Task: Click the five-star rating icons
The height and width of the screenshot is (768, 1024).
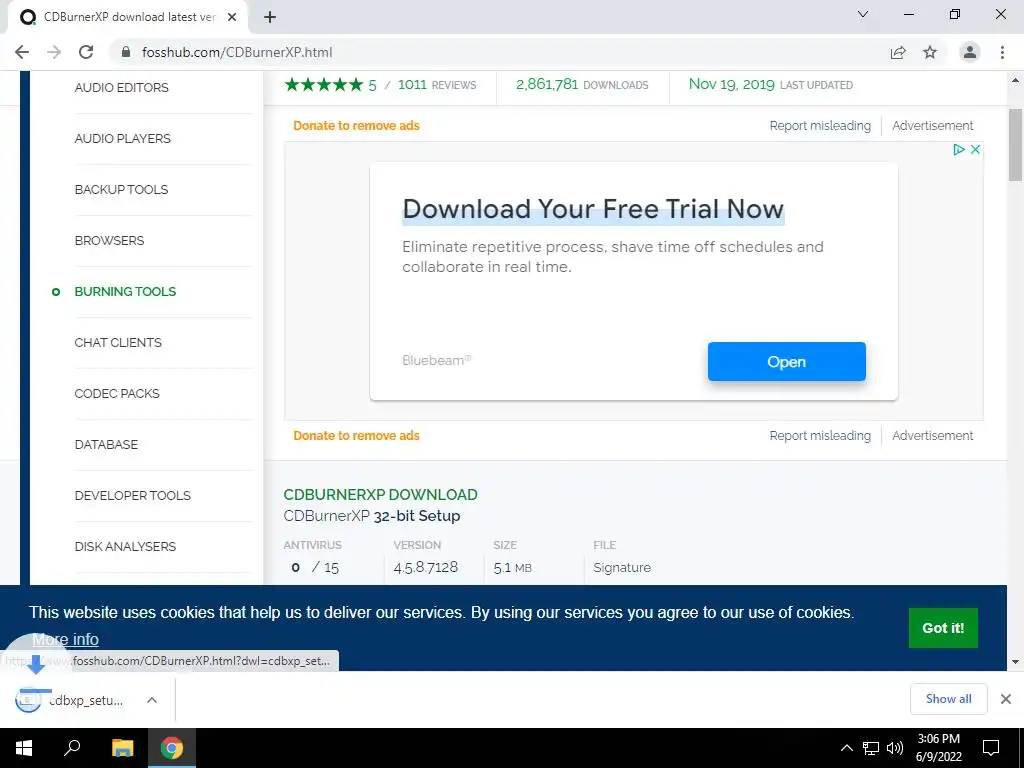Action: tap(324, 84)
